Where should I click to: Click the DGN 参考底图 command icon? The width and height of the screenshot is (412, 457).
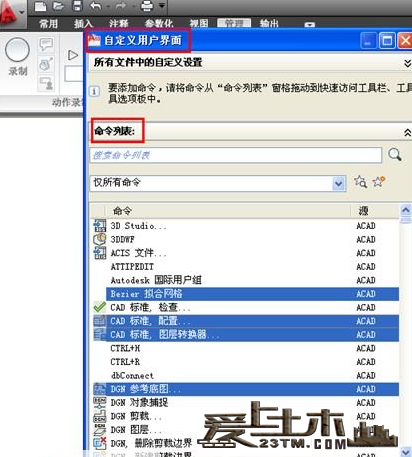pos(99,389)
